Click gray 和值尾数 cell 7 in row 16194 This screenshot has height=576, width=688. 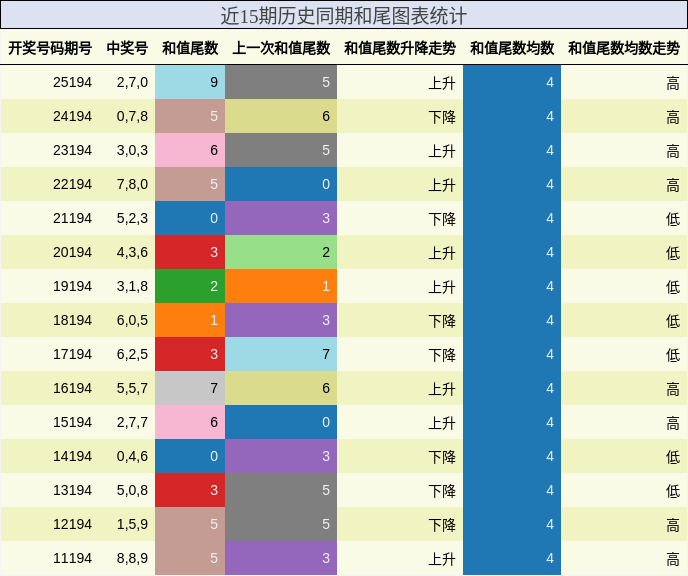pyautogui.click(x=190, y=388)
